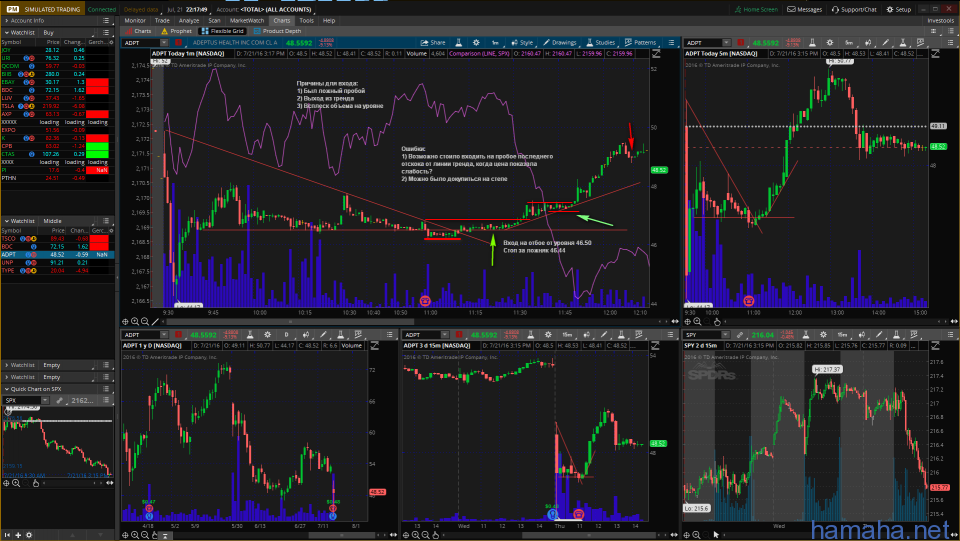The image size is (960, 541).
Task: Switch to the MarketWatch tab
Action: pyautogui.click(x=247, y=20)
